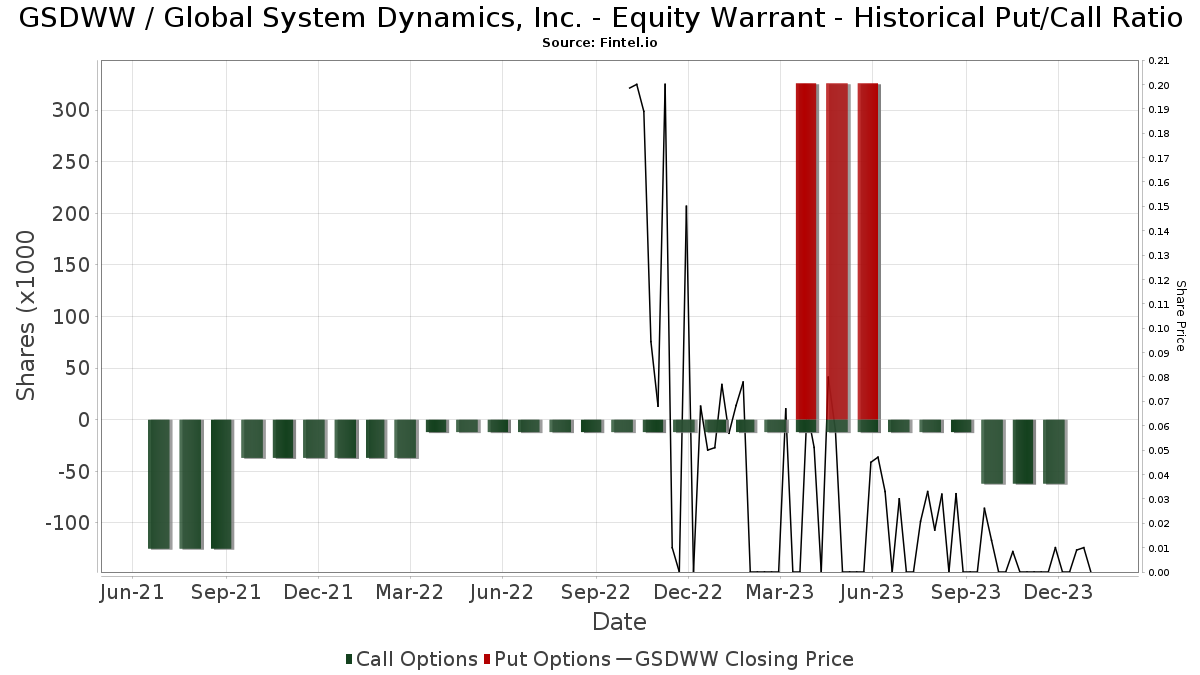Image resolution: width=1200 pixels, height=675 pixels.
Task: Click the Call Options legend label
Action: pos(416,659)
